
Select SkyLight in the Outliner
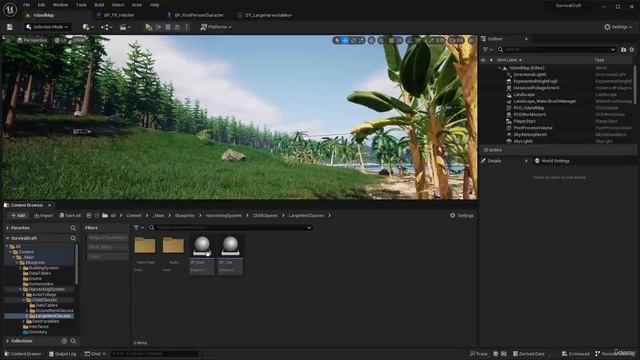[523, 141]
